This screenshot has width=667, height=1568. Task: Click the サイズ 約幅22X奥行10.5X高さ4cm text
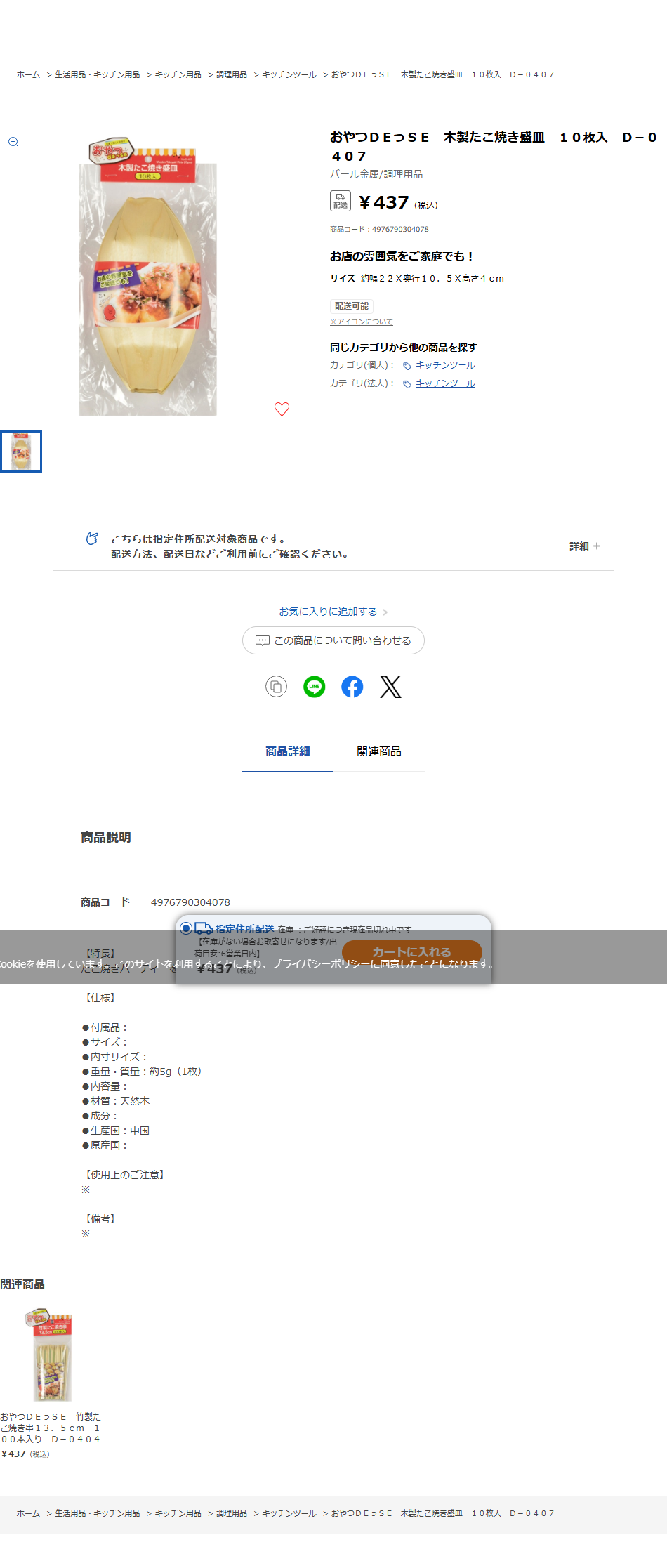tap(417, 278)
